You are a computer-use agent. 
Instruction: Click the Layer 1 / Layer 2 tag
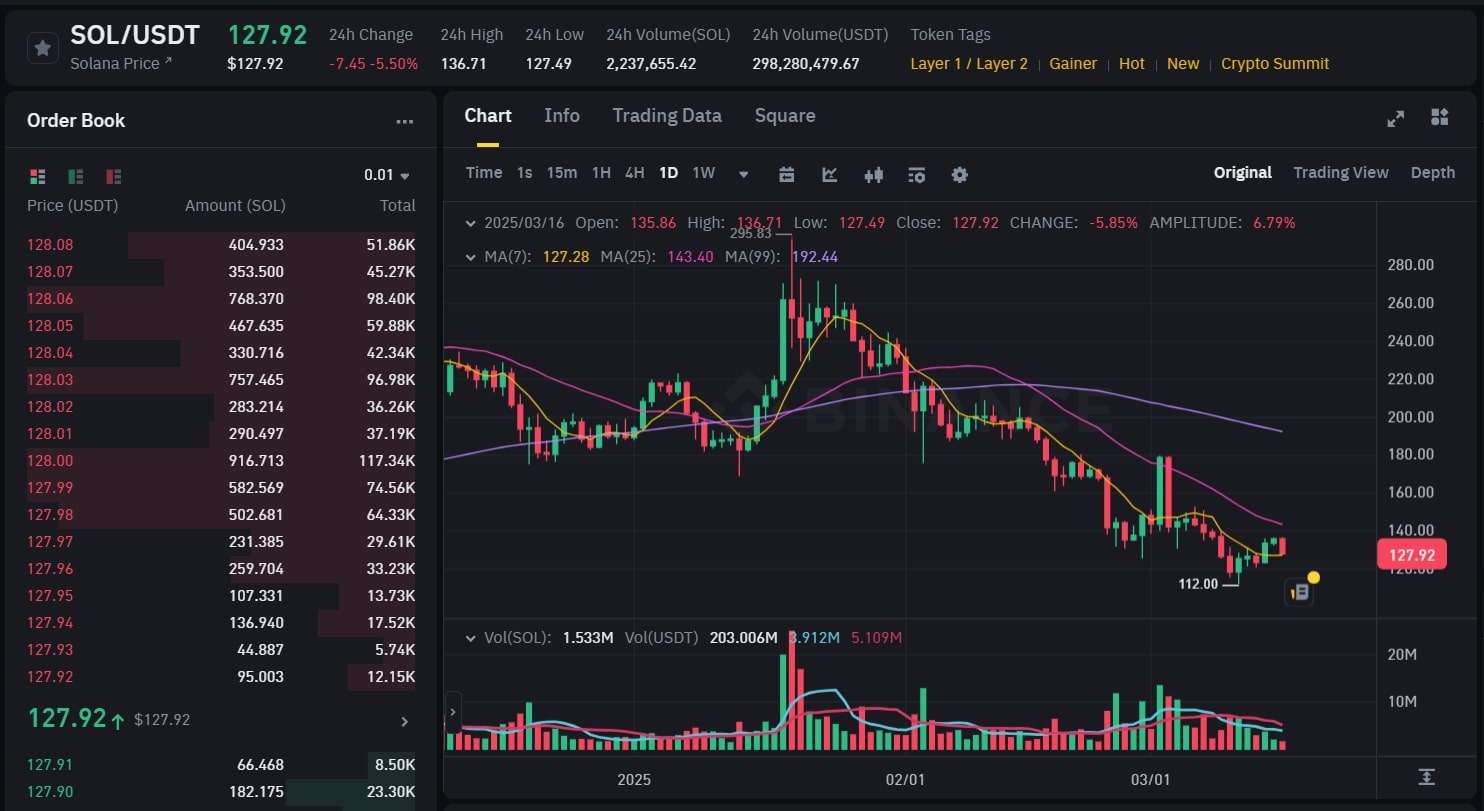969,64
